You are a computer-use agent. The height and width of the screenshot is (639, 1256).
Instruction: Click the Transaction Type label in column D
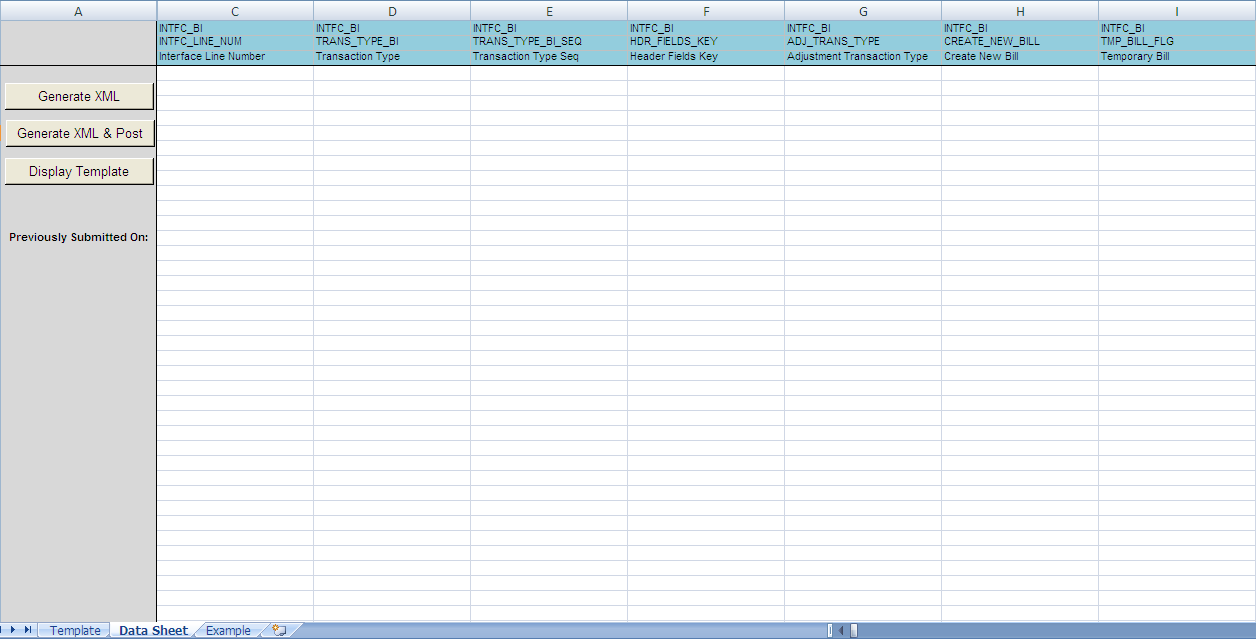click(x=392, y=57)
